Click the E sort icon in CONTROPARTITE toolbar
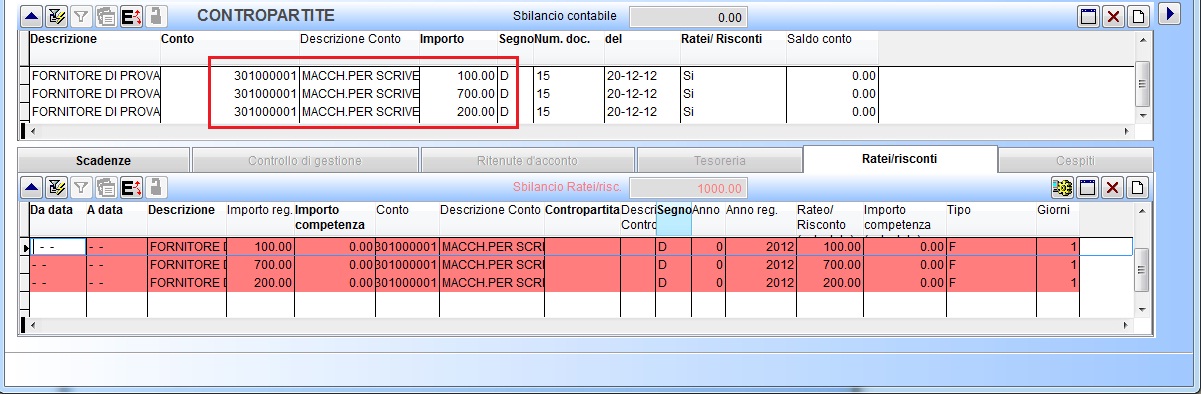The image size is (1201, 395). coord(132,16)
